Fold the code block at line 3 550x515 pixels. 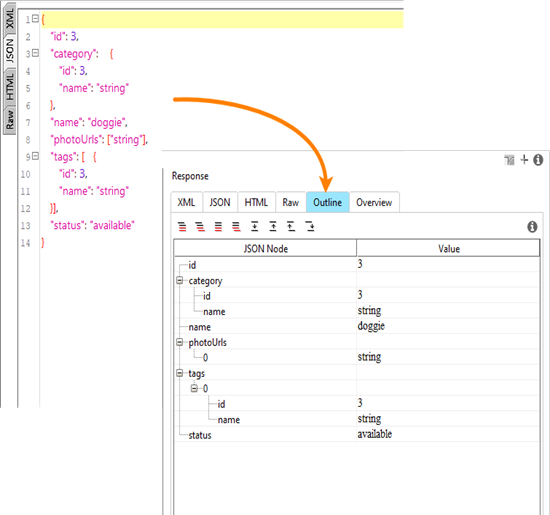[35, 53]
